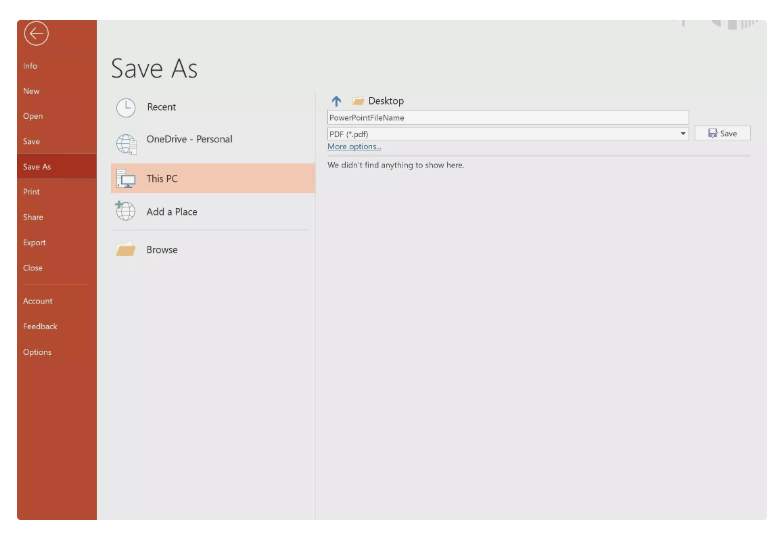Click the file type dropdown arrow
Image resolution: width=782 pixels, height=549 pixels.
coord(683,133)
